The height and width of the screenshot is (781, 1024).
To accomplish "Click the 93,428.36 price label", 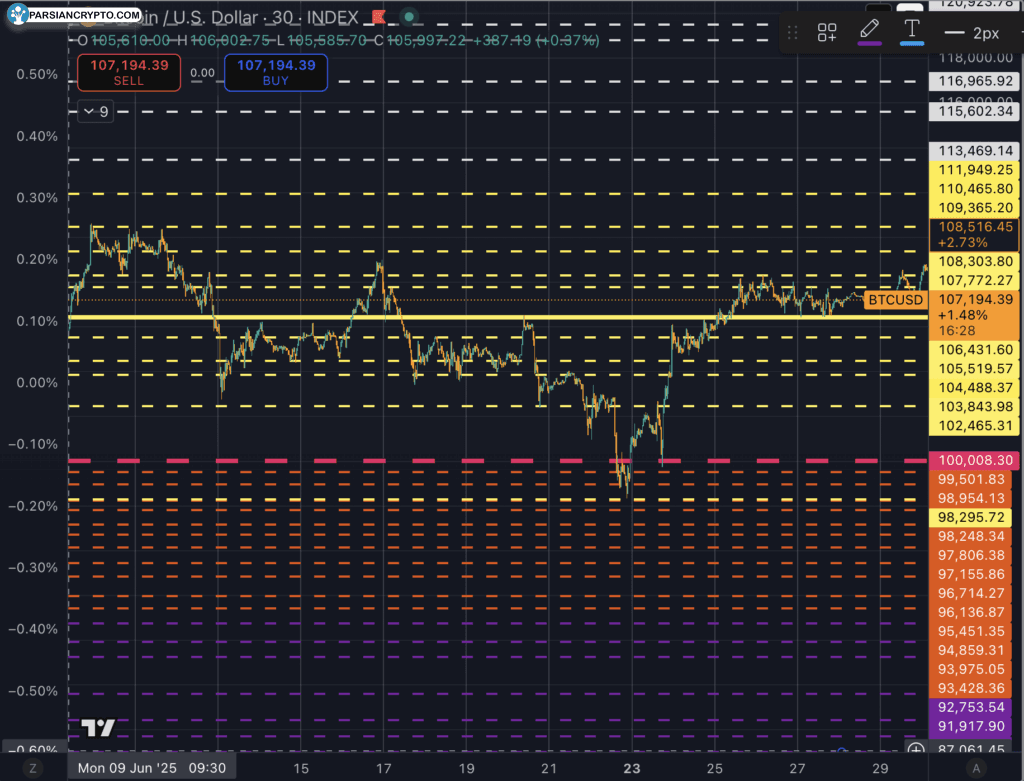I will click(970, 688).
